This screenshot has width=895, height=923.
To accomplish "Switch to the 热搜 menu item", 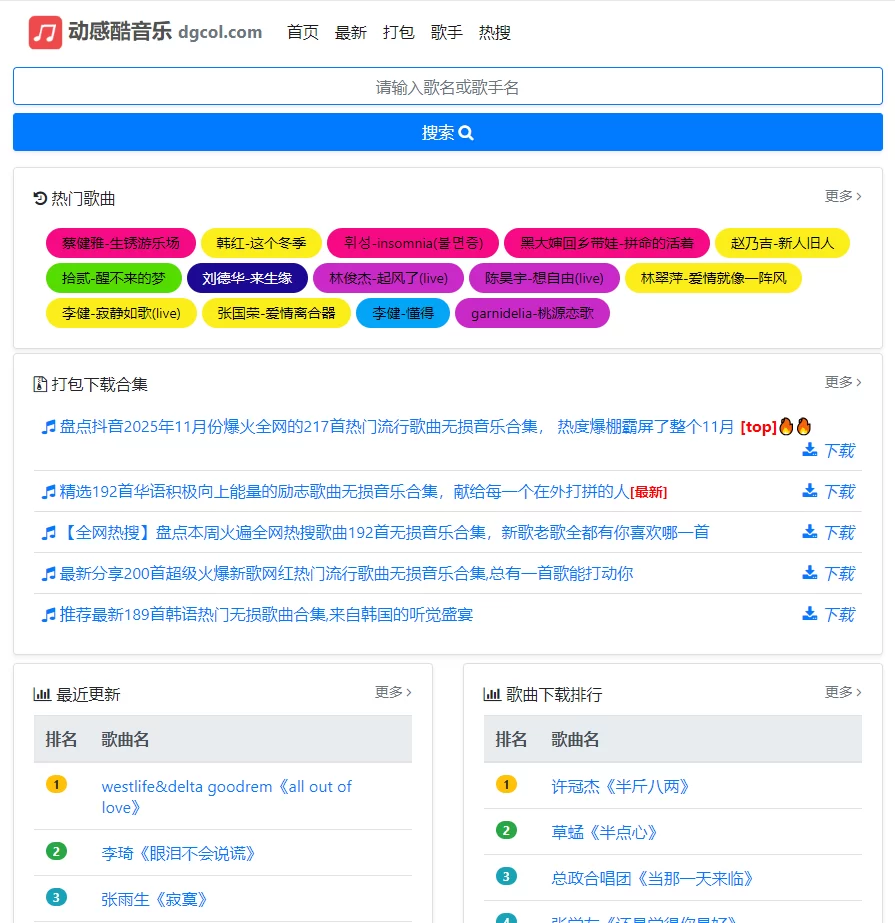I will point(496,32).
